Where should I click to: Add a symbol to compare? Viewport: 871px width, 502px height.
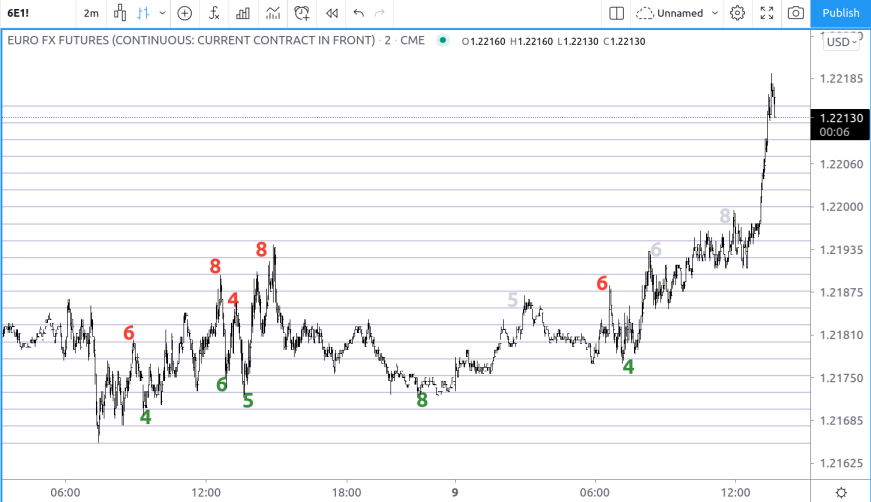pos(184,13)
